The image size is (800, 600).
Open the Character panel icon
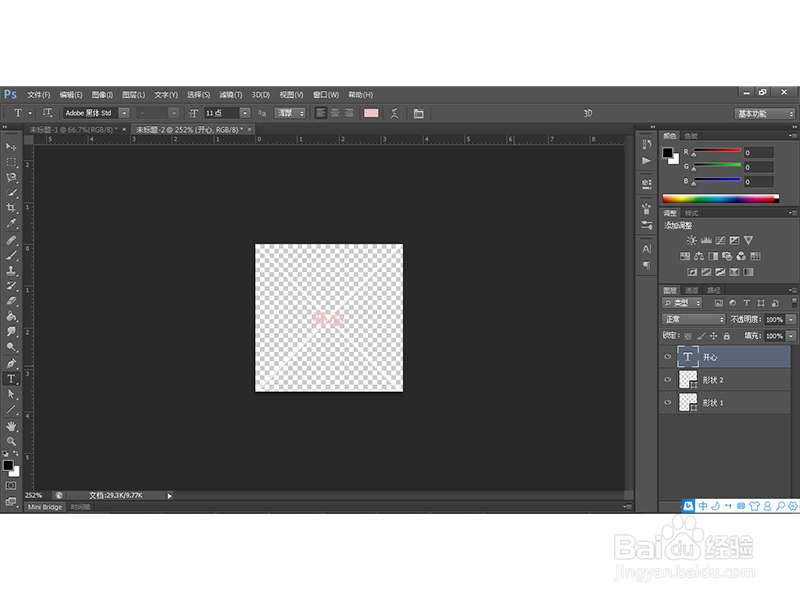646,249
